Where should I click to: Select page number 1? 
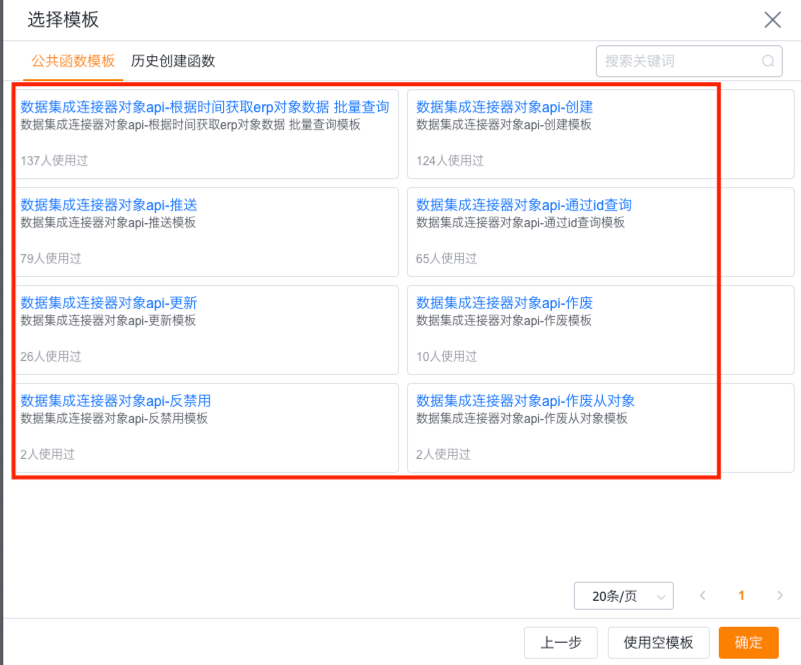(741, 596)
